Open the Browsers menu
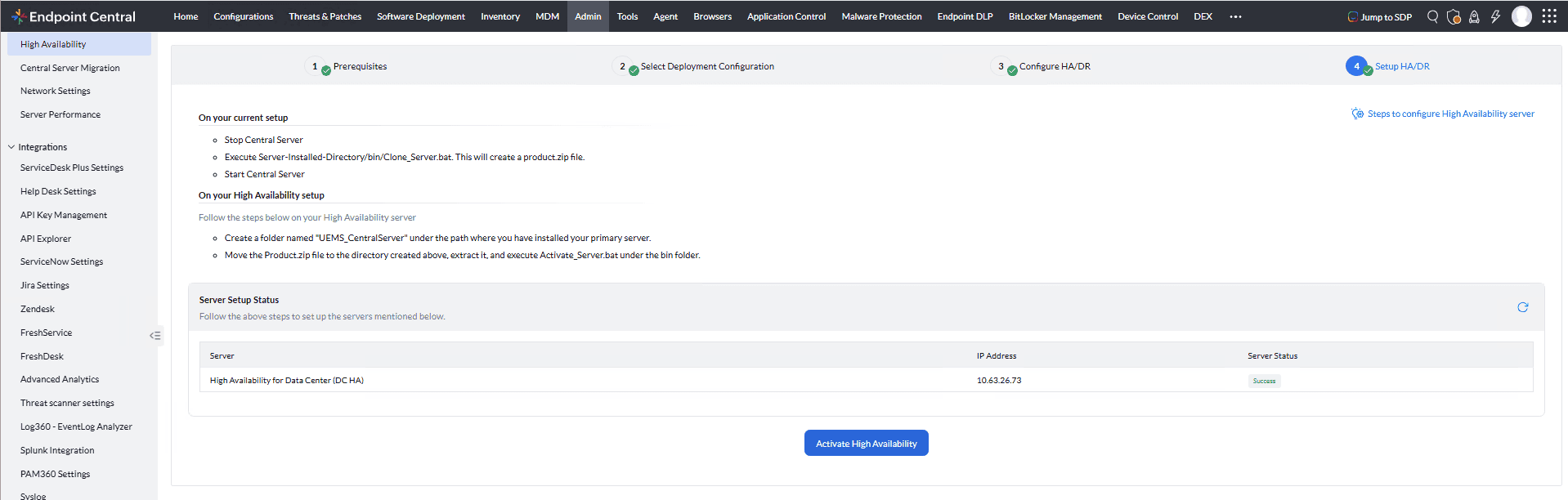 click(x=712, y=16)
